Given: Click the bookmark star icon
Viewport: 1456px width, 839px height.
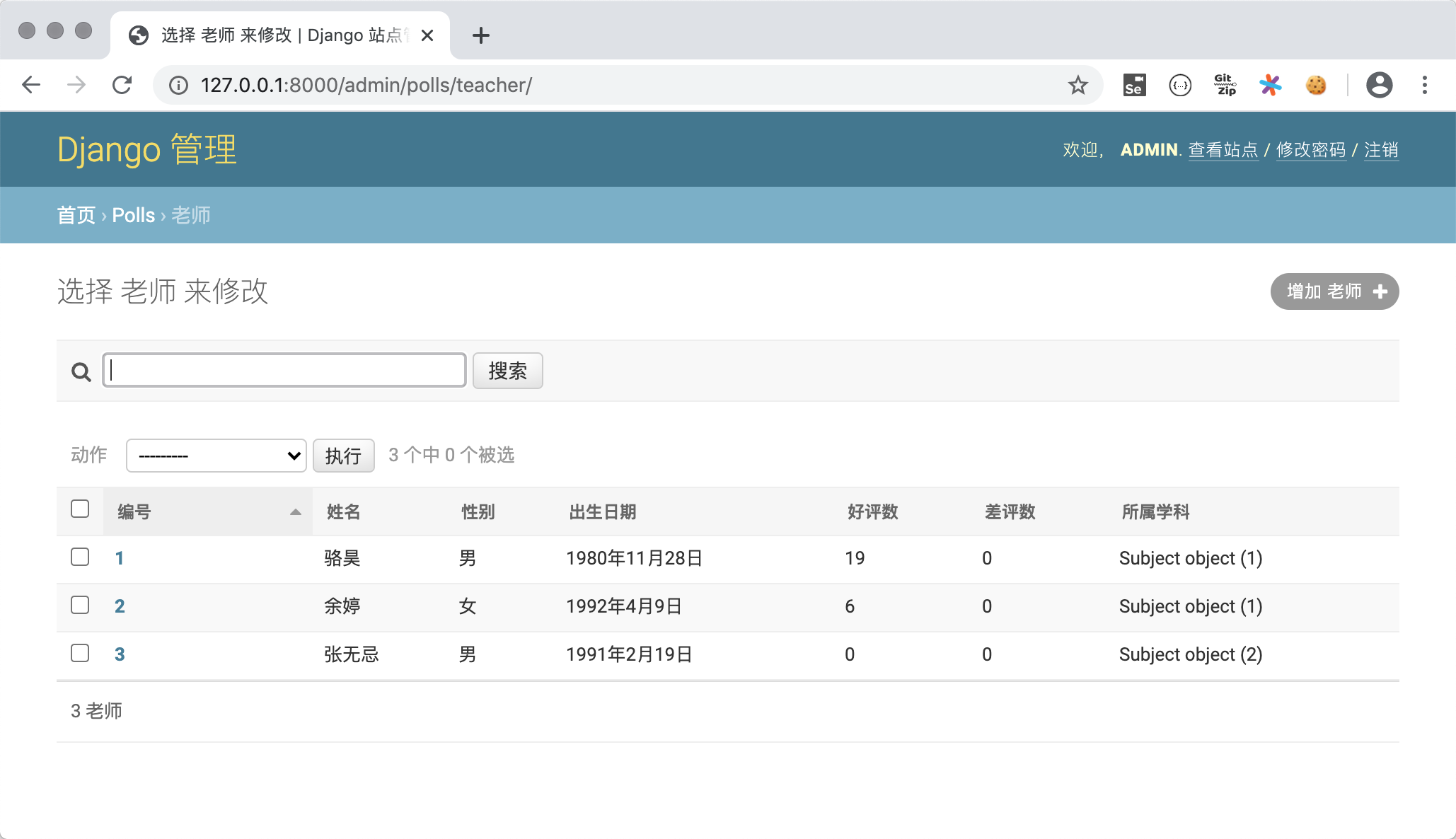Looking at the screenshot, I should click(1077, 85).
